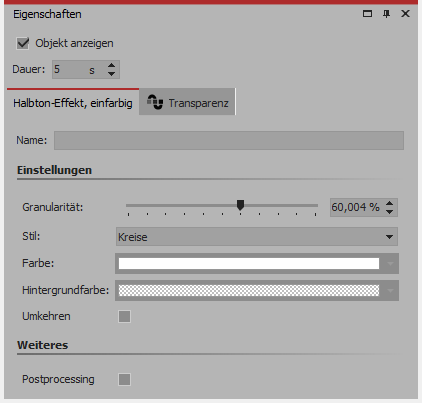The height and width of the screenshot is (403, 422).
Task: Click the Eigenschaften panel title
Action: [x=47, y=14]
